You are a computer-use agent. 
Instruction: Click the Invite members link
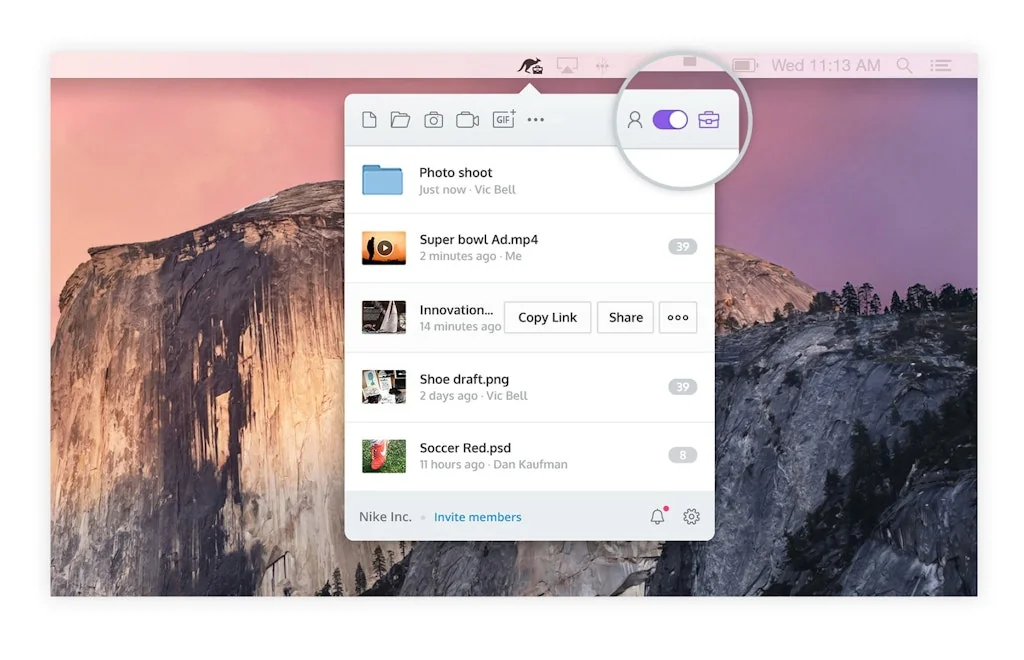coord(477,517)
